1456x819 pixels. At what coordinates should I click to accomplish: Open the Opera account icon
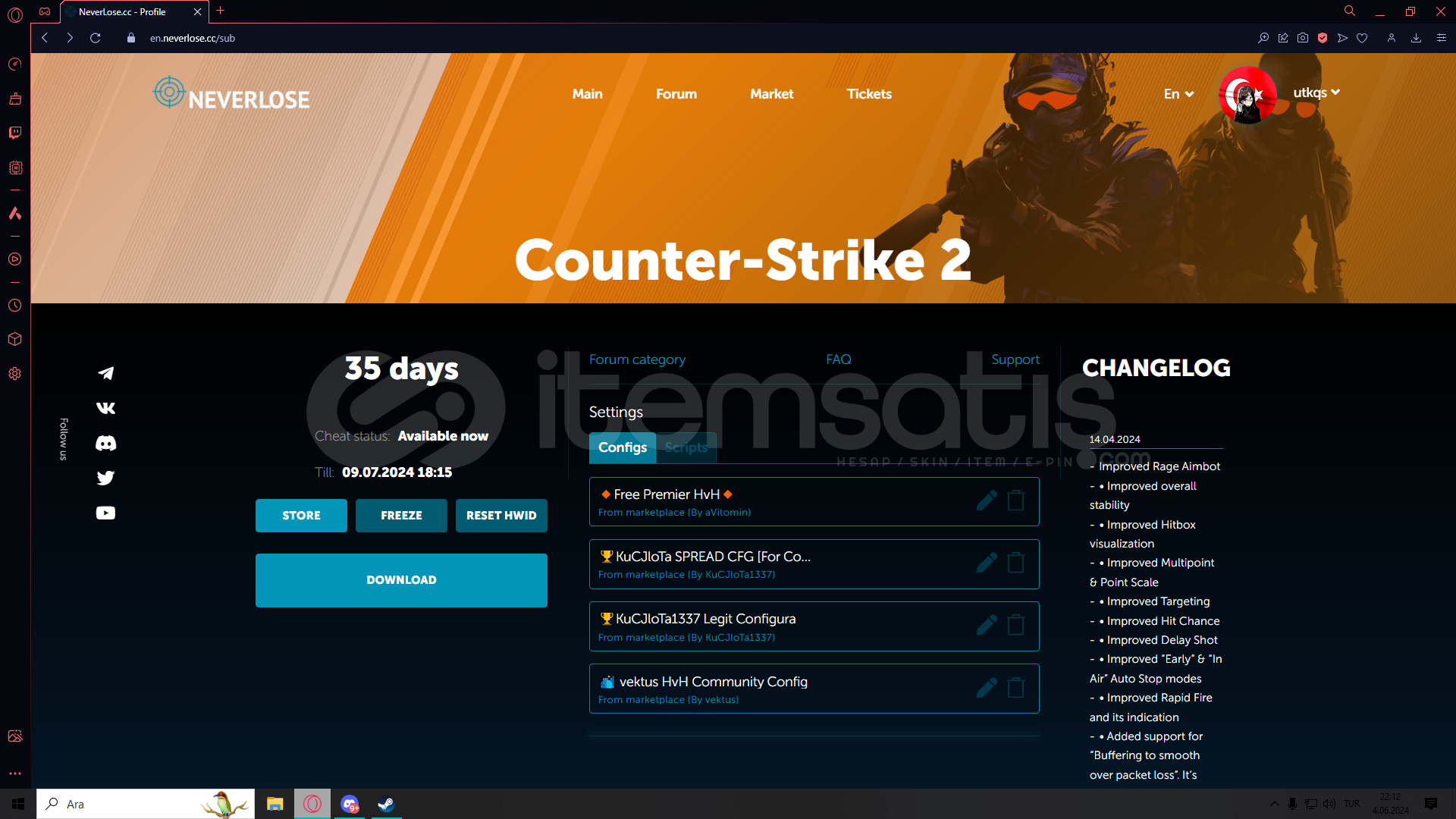(1392, 38)
